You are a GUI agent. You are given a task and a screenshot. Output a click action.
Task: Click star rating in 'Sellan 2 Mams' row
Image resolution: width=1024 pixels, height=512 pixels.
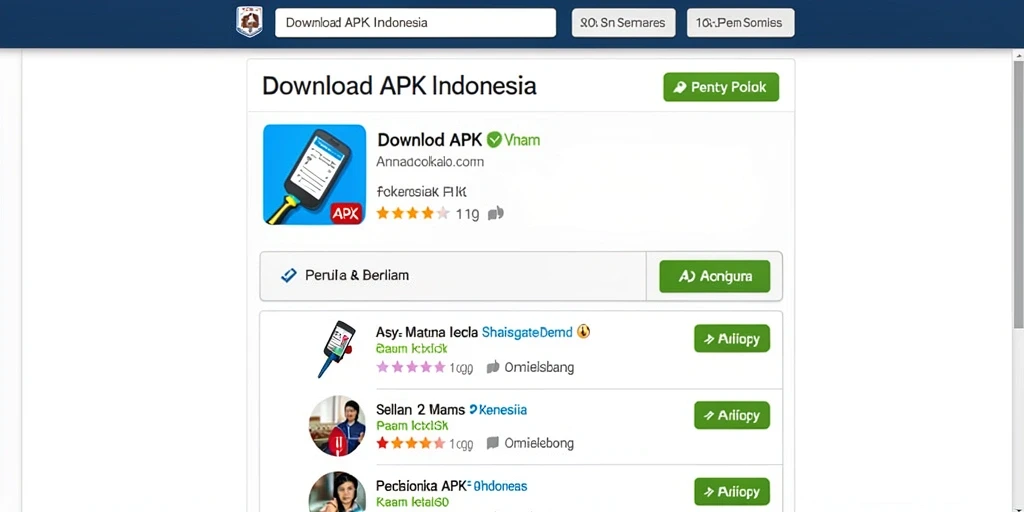411,443
